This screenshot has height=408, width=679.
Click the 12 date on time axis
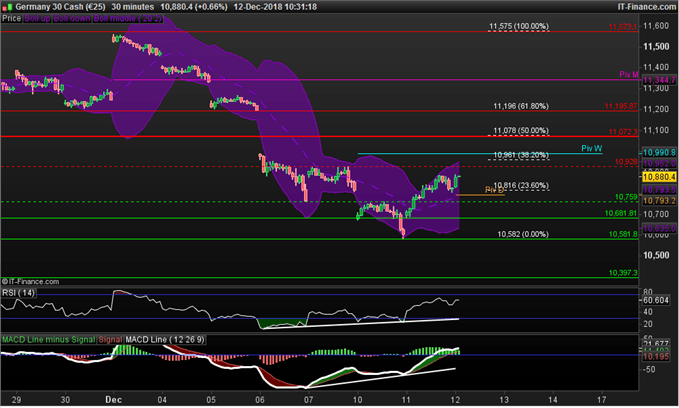pos(455,399)
